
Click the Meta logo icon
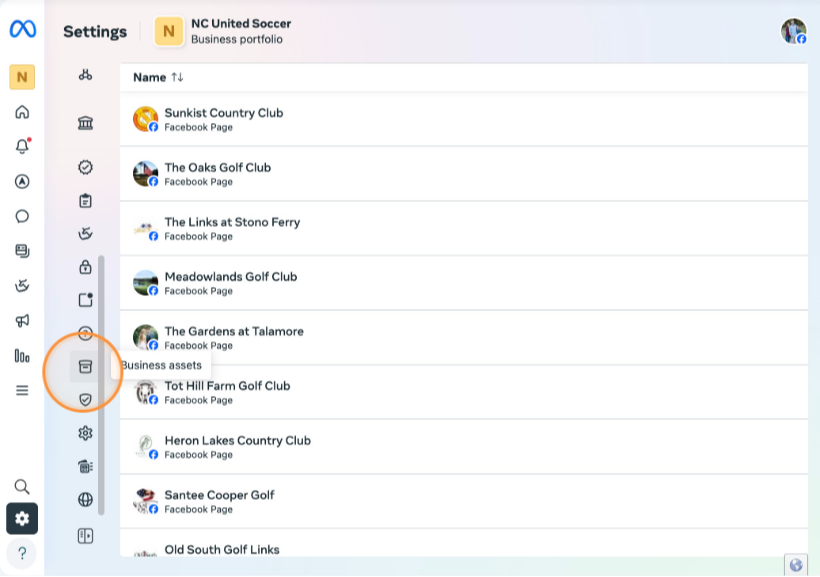[22, 30]
